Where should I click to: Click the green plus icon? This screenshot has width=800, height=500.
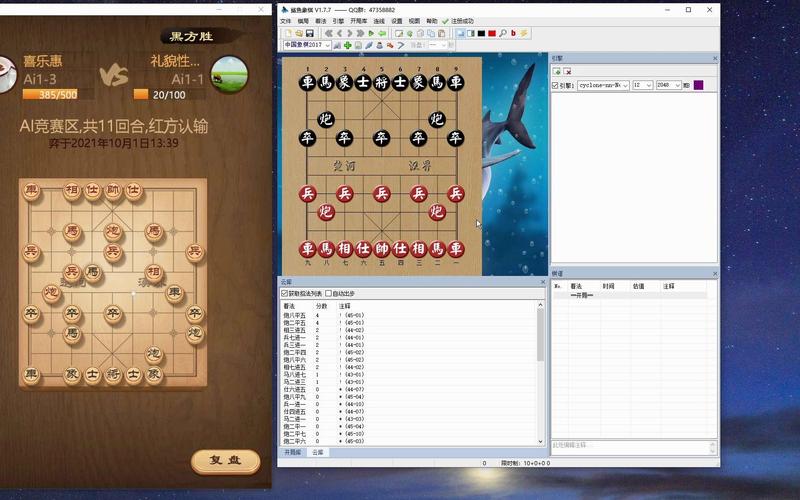[347, 45]
